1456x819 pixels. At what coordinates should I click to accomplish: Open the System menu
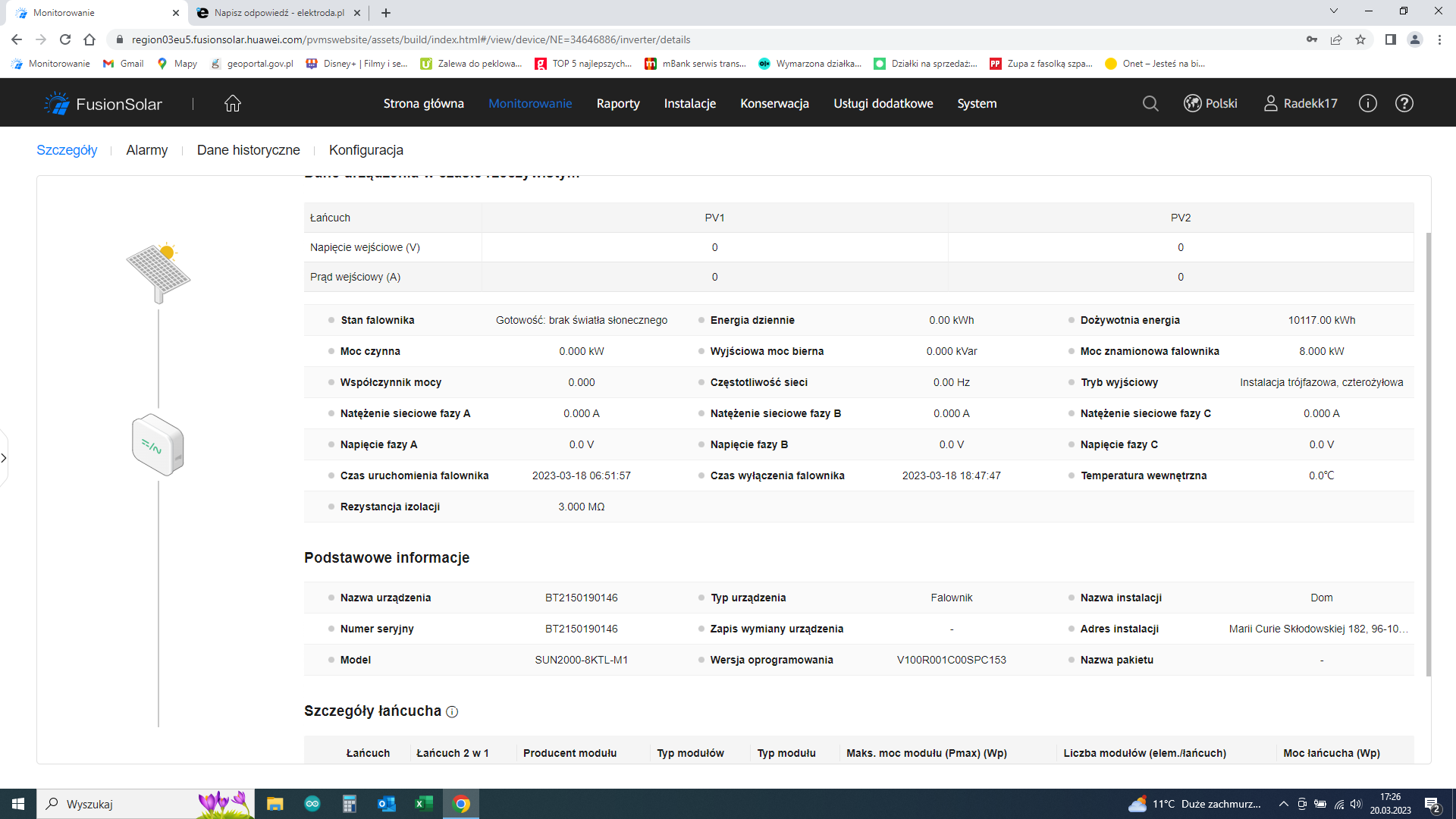pyautogui.click(x=977, y=103)
